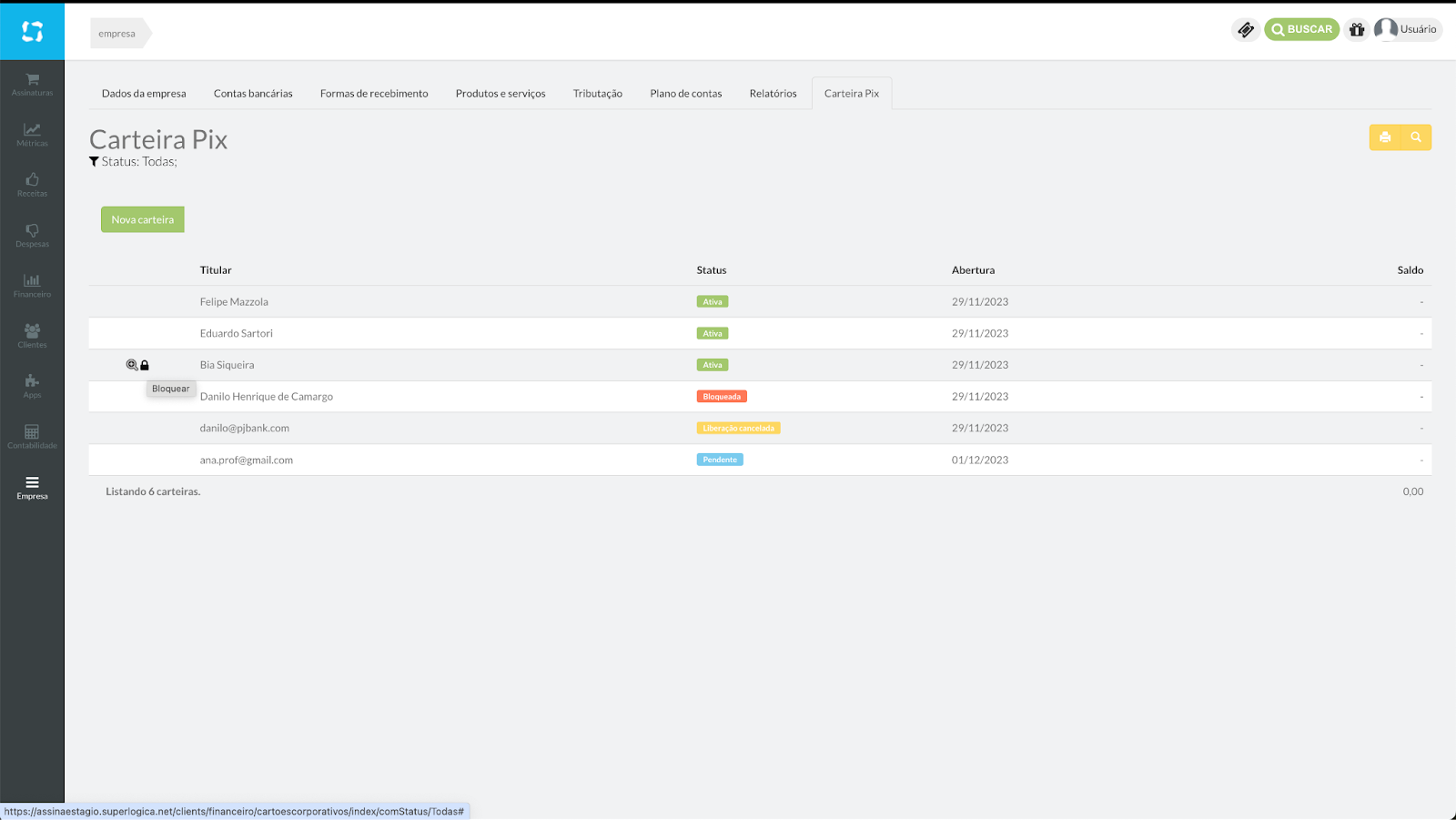Open Assinaturas in the sidebar
The width and height of the screenshot is (1456, 820).
[32, 84]
